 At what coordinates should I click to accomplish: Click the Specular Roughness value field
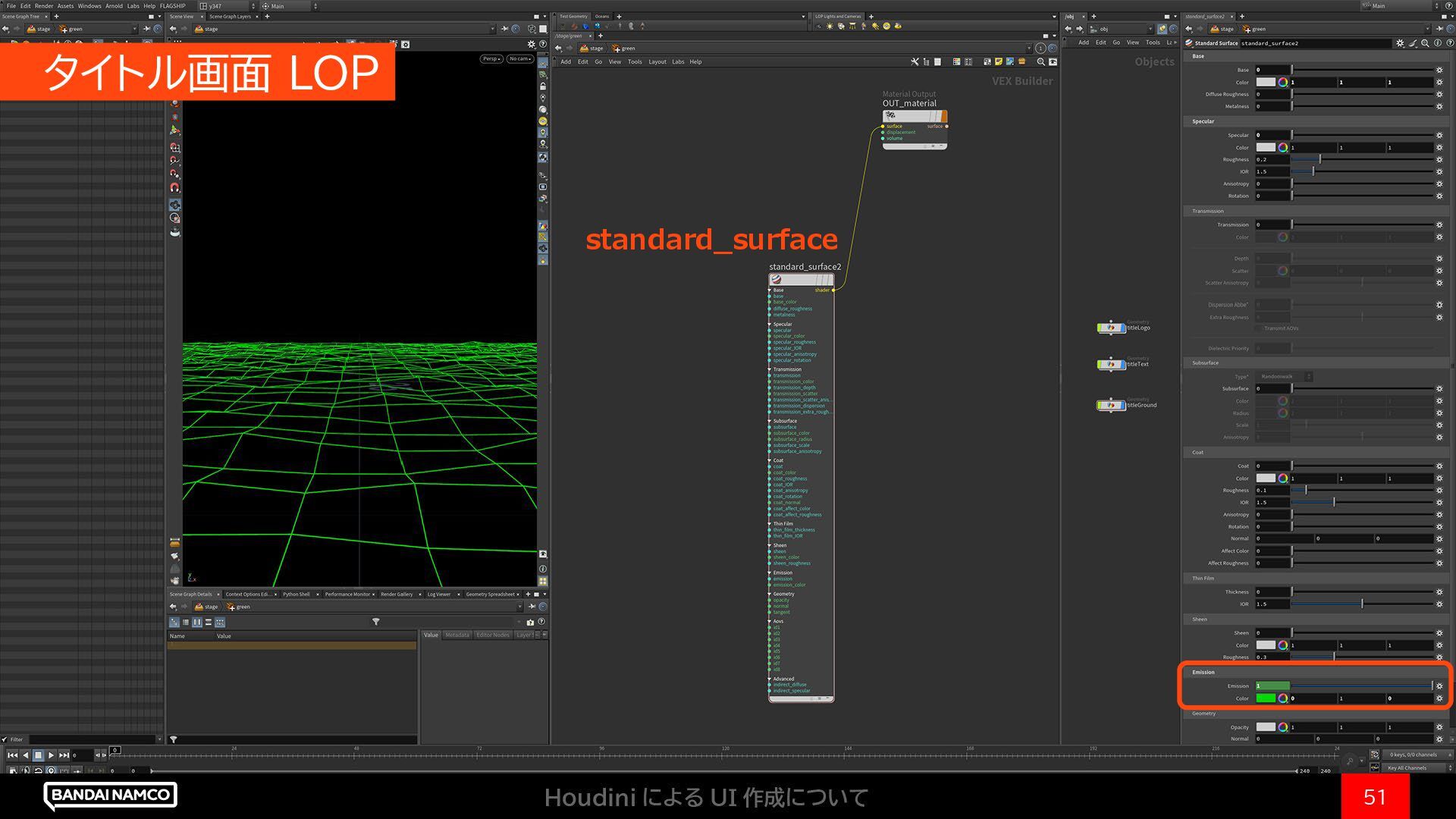[x=1272, y=159]
